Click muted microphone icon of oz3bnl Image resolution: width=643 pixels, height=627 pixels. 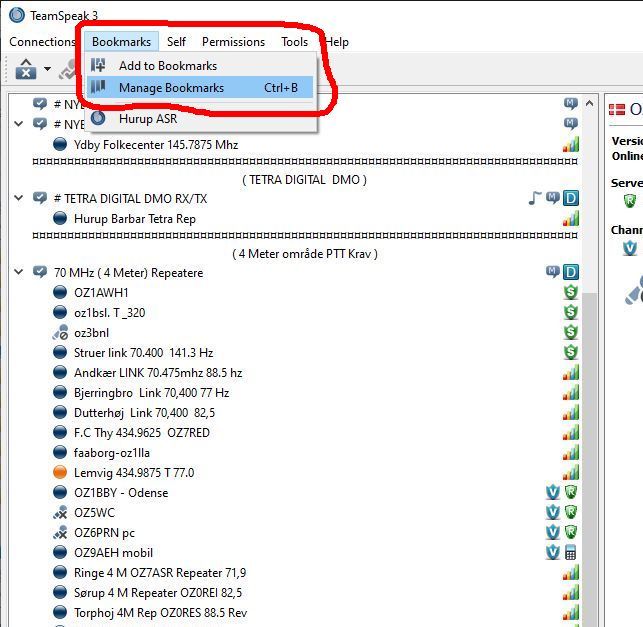[x=60, y=333]
